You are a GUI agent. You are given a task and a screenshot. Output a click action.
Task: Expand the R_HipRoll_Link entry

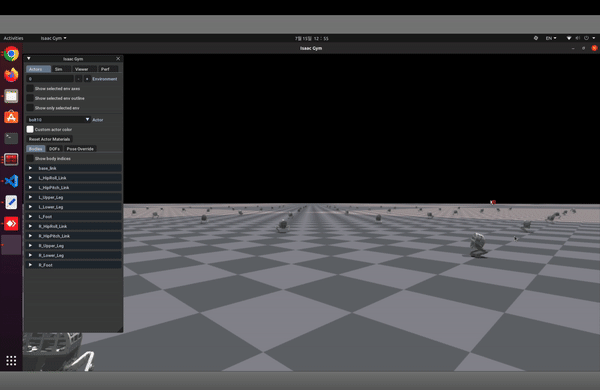(x=74, y=226)
